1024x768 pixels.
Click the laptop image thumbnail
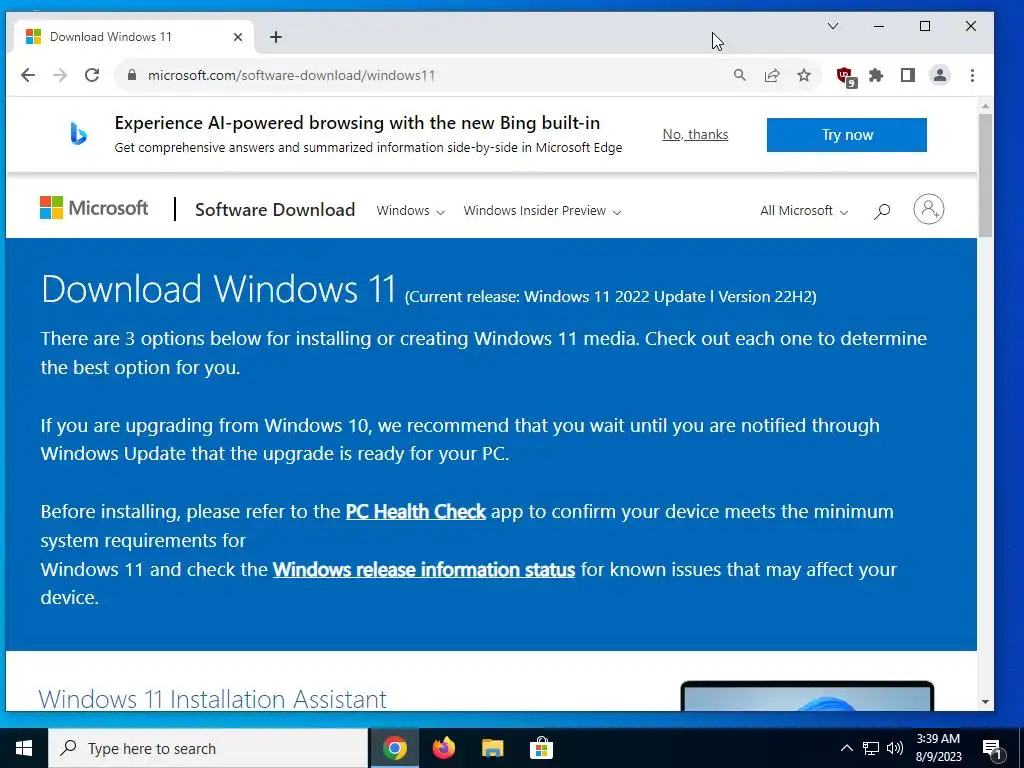click(807, 696)
